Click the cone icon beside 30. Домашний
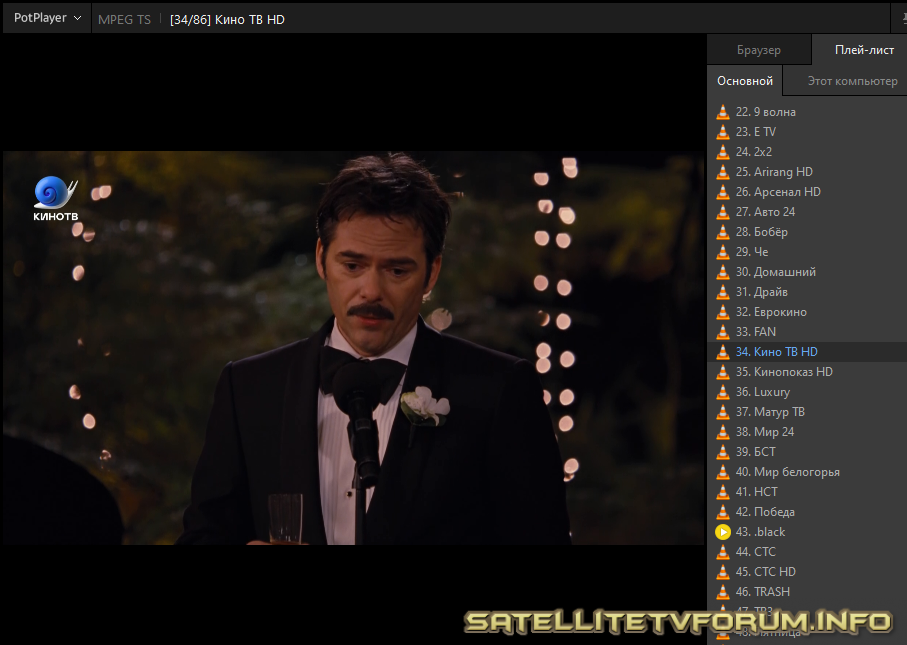Viewport: 907px width, 645px height. point(723,272)
